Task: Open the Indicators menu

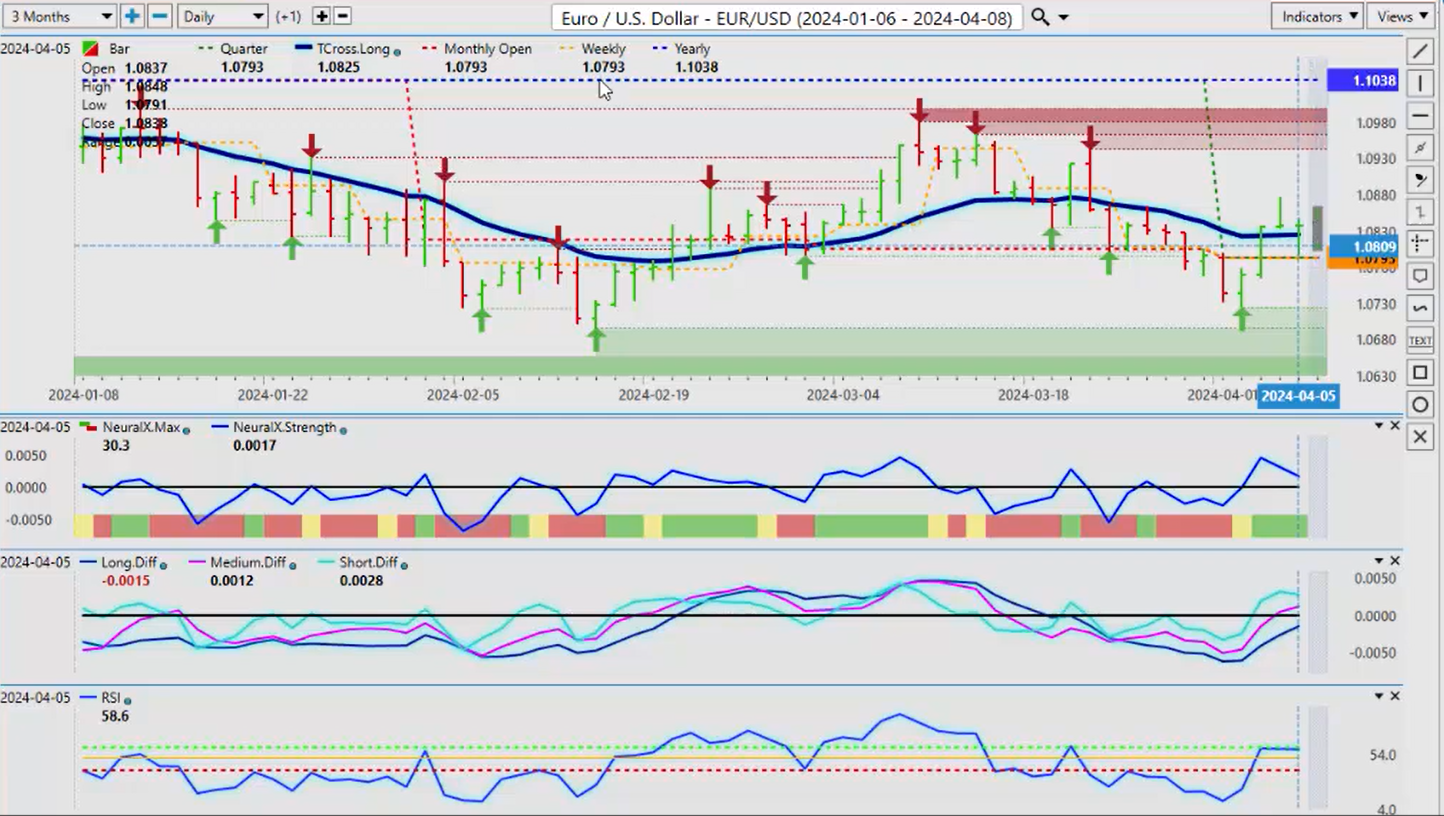Action: (x=1318, y=16)
